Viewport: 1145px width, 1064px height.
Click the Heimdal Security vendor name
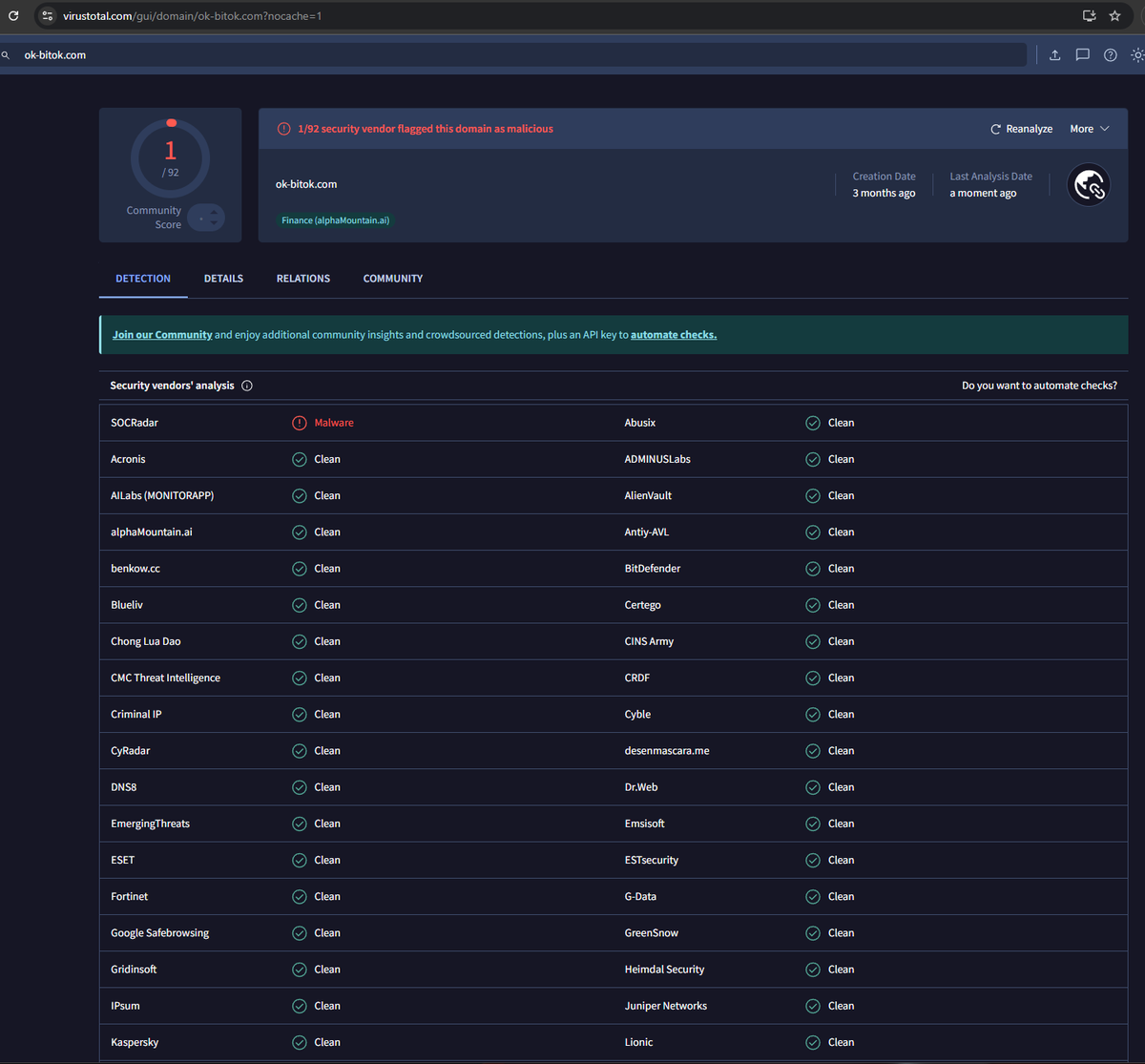pyautogui.click(x=665, y=970)
